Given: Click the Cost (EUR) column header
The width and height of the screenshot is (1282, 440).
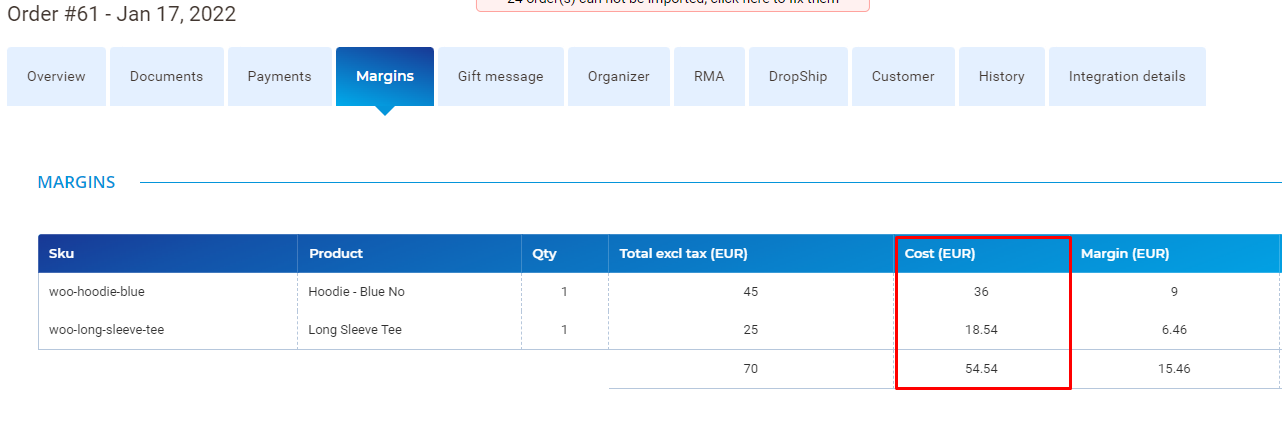Looking at the screenshot, I should pyautogui.click(x=939, y=254).
